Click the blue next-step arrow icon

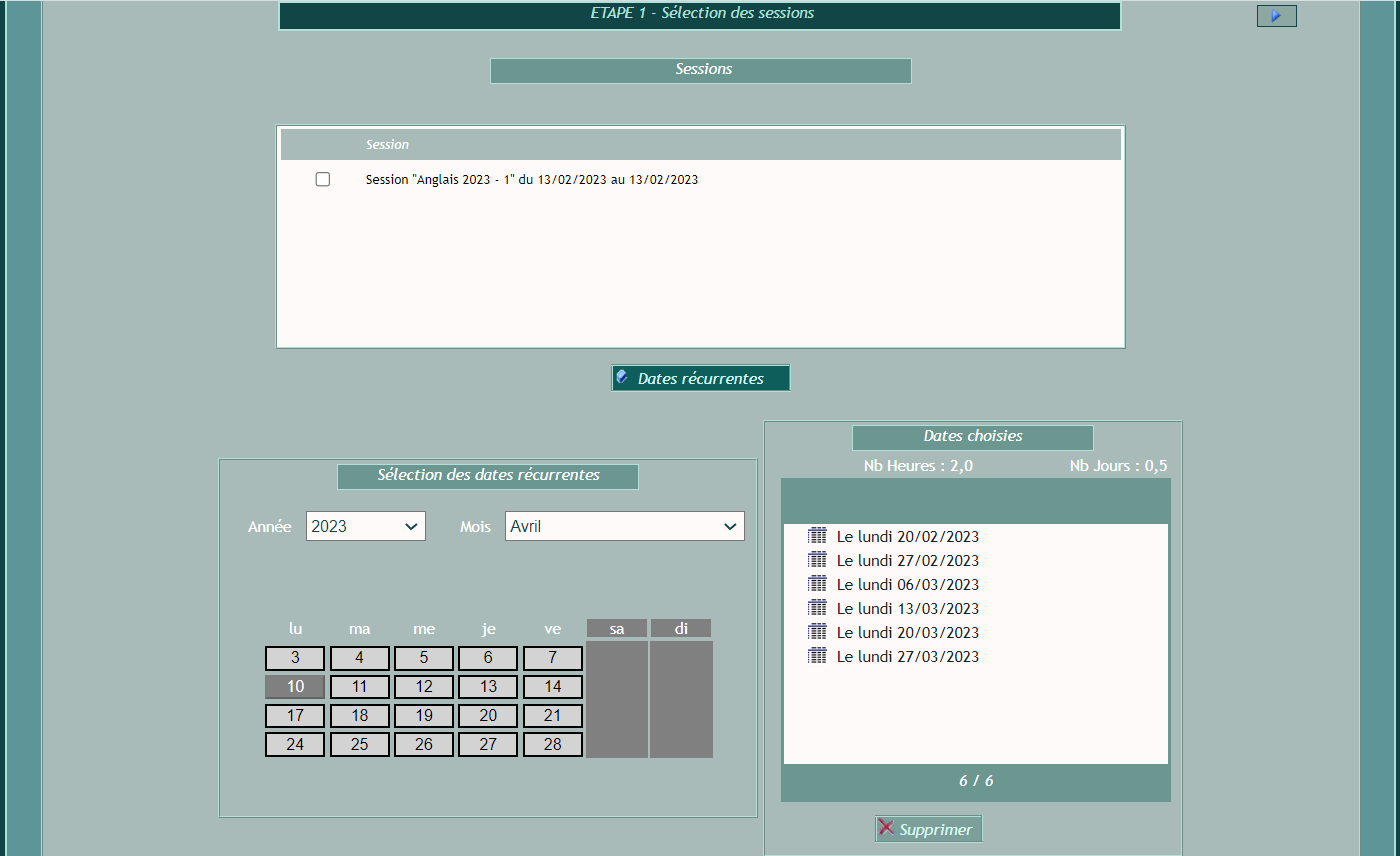pos(1276,16)
